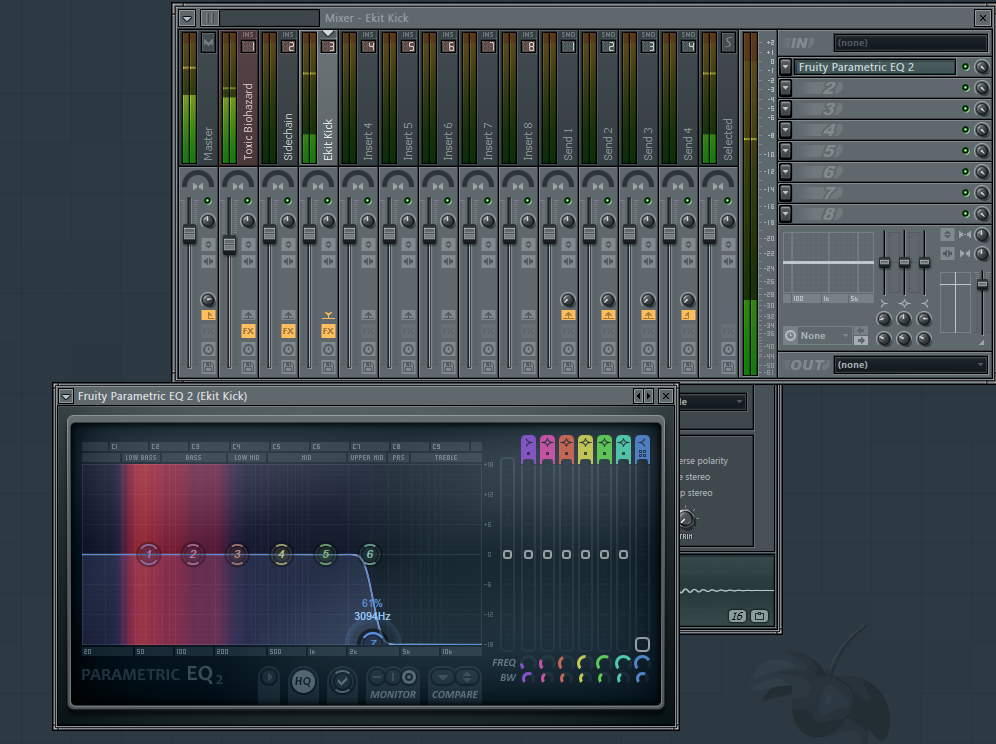This screenshot has height=744, width=996.
Task: Toggle FX enable on Ekit Kick track
Action: coord(328,331)
